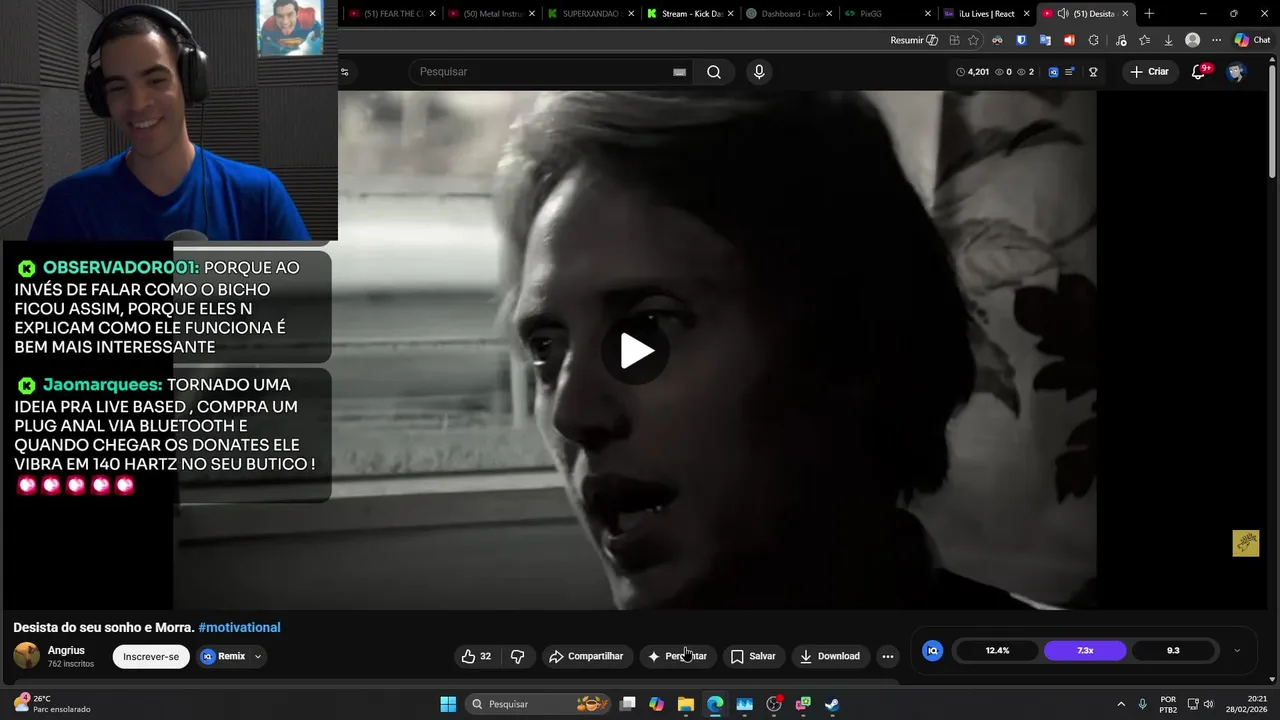Expand the Remix dropdown arrow
Image resolution: width=1280 pixels, height=720 pixels.
(258, 657)
